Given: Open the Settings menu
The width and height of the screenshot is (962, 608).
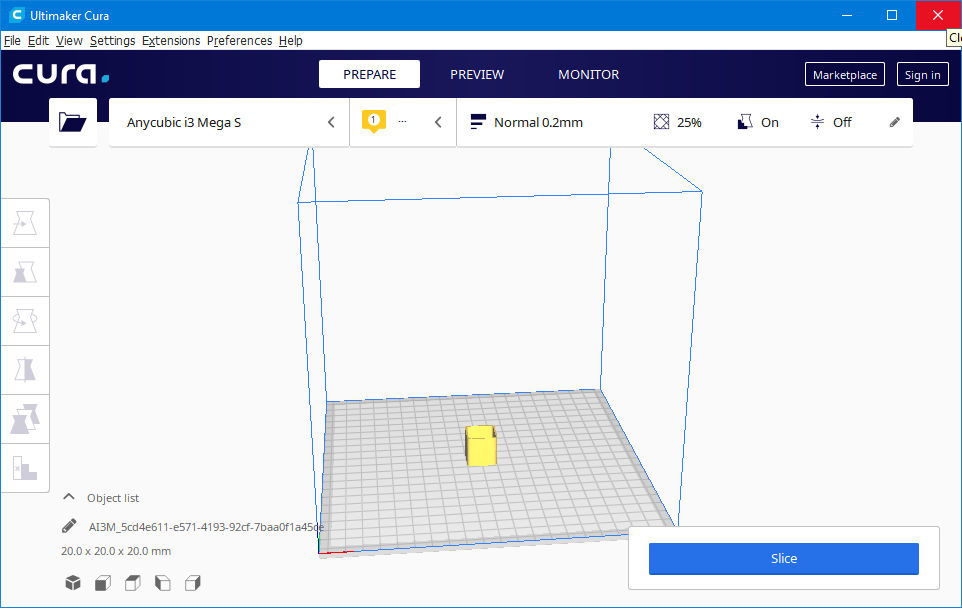Looking at the screenshot, I should [112, 40].
